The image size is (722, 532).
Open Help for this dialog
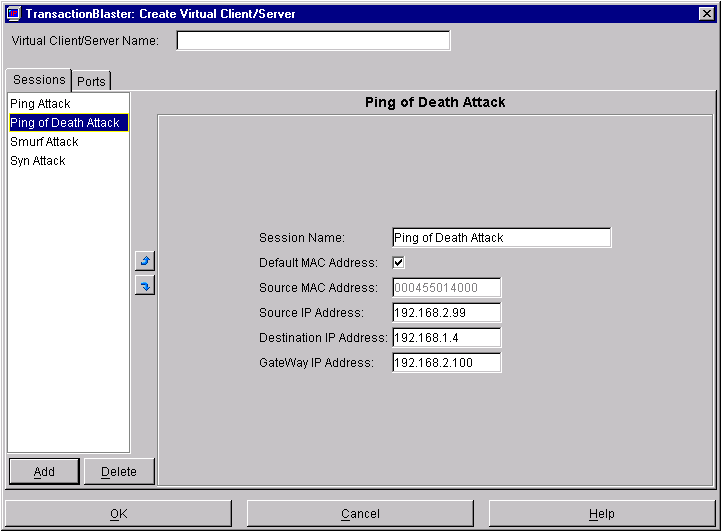pyautogui.click(x=602, y=514)
